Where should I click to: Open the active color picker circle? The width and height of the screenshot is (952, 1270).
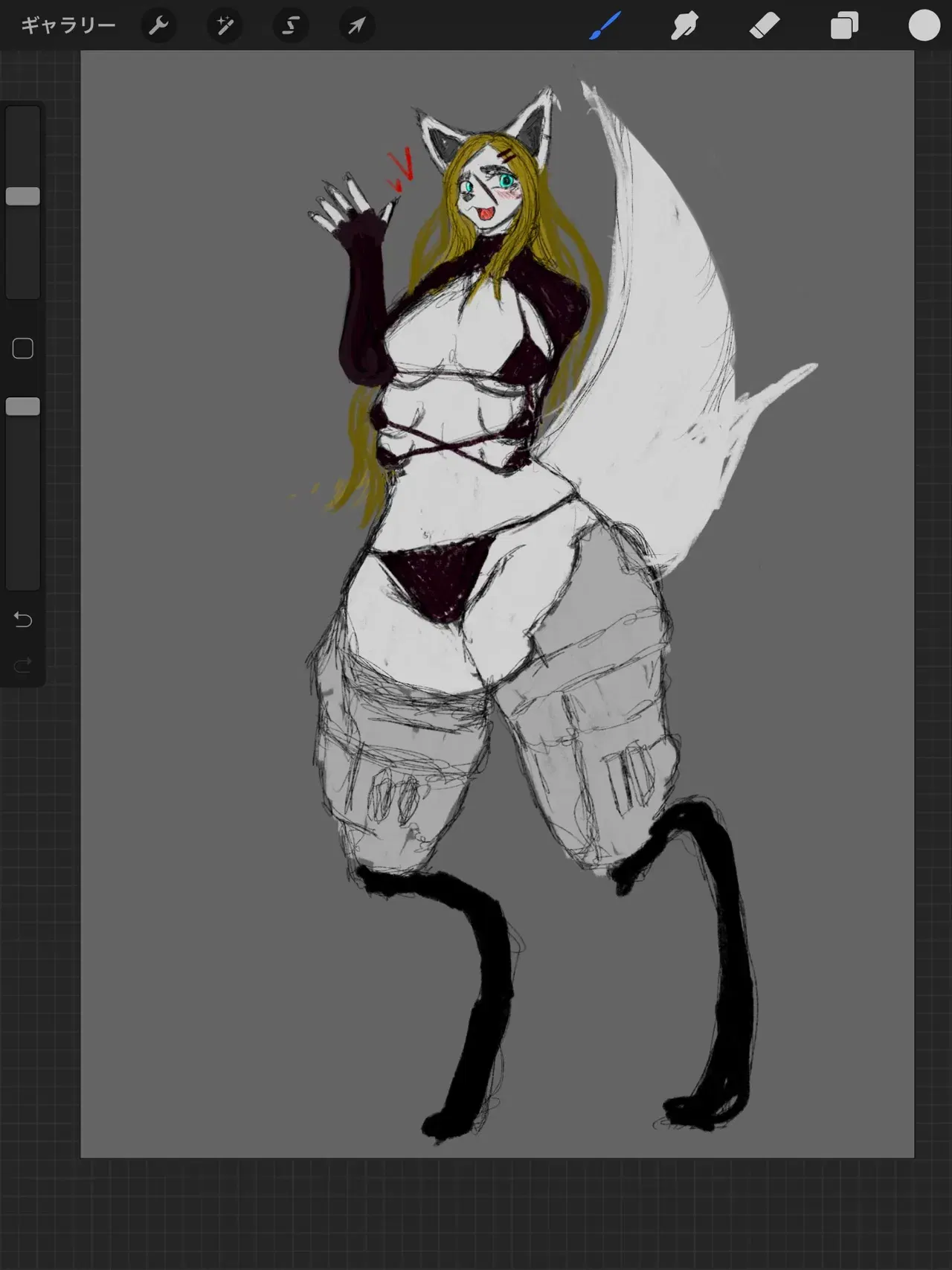(x=924, y=25)
